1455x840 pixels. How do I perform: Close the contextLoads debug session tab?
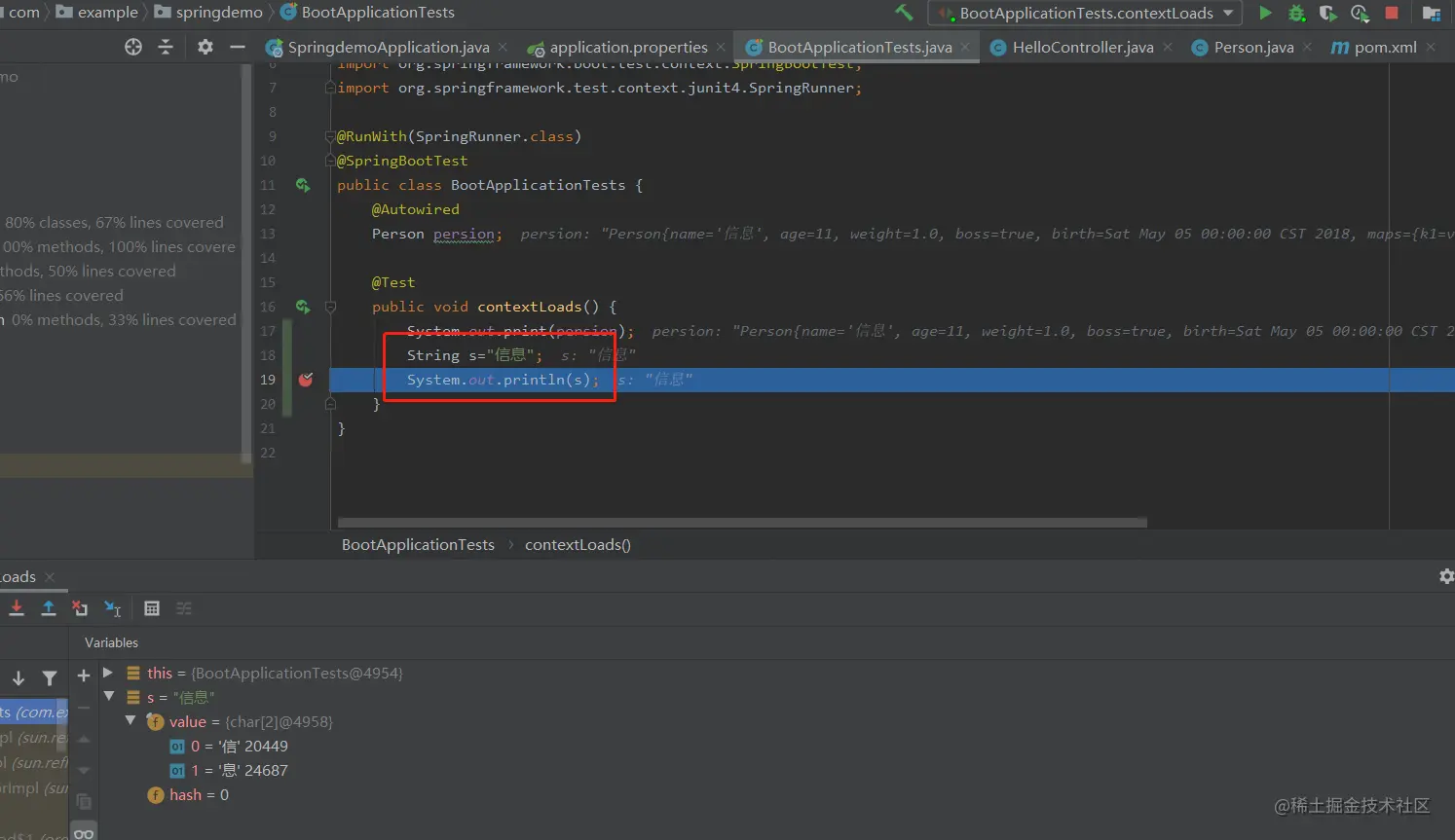(50, 577)
